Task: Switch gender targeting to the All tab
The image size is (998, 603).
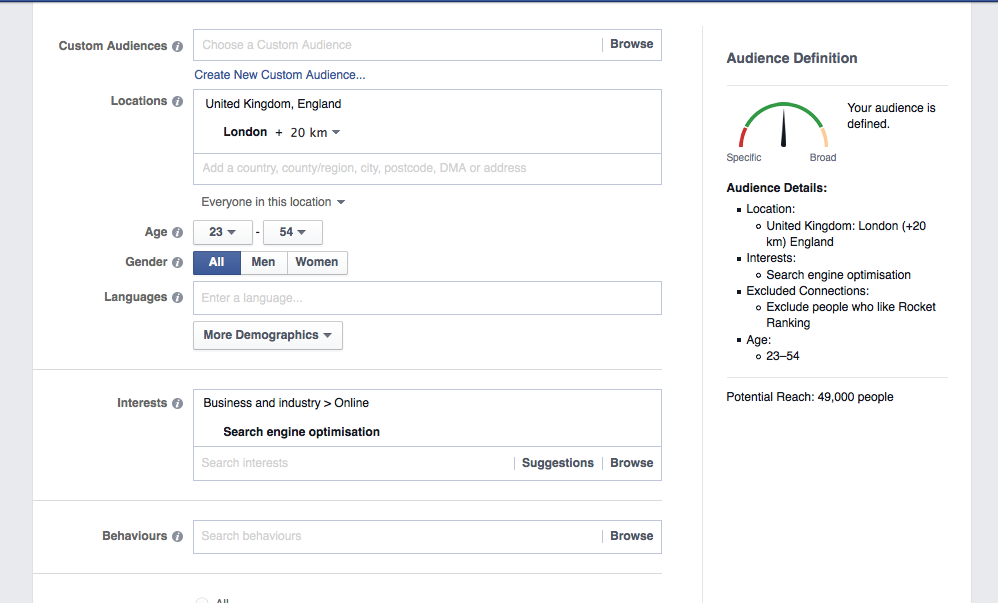Action: (216, 262)
